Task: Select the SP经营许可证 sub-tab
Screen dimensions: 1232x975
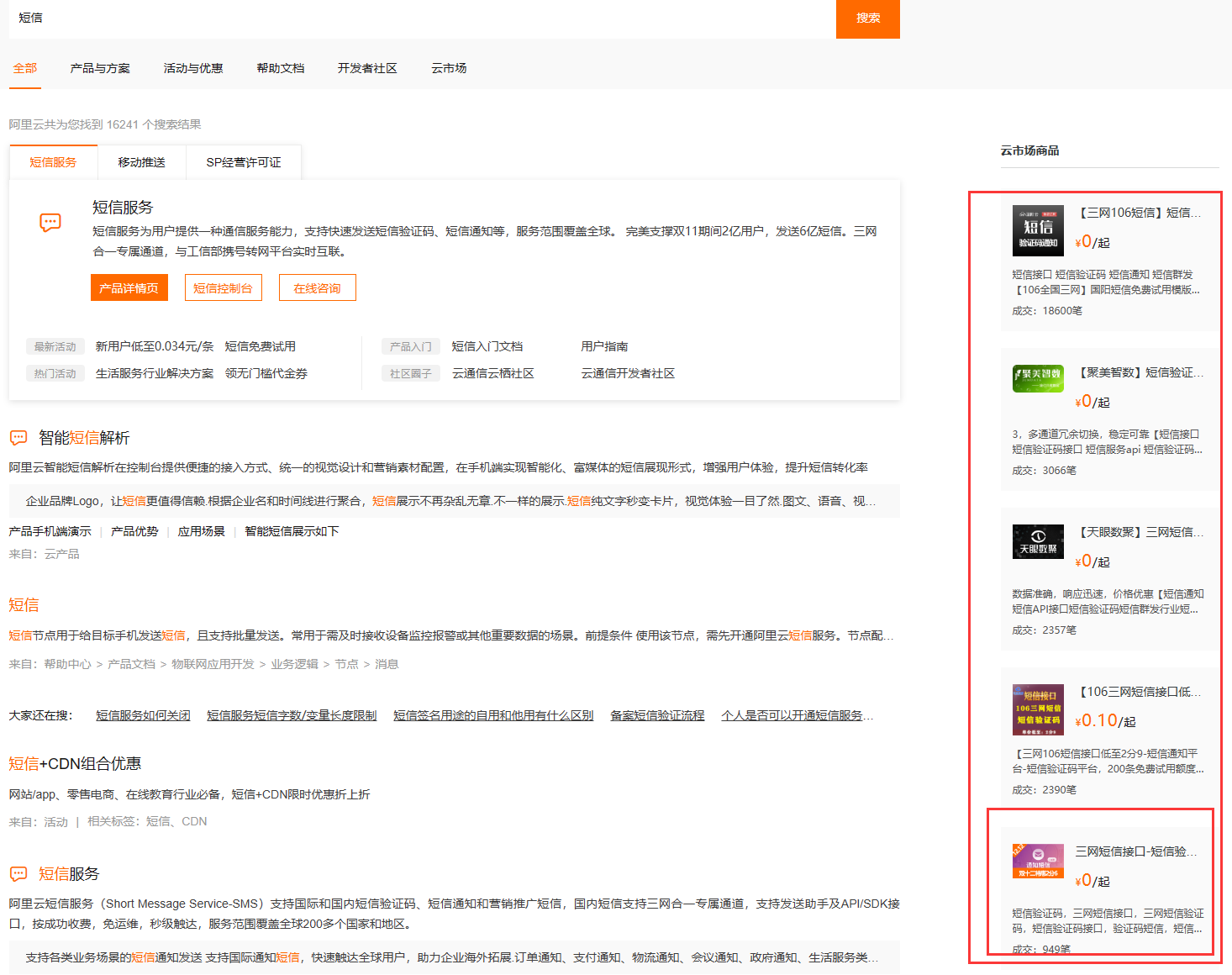Action: [x=244, y=162]
